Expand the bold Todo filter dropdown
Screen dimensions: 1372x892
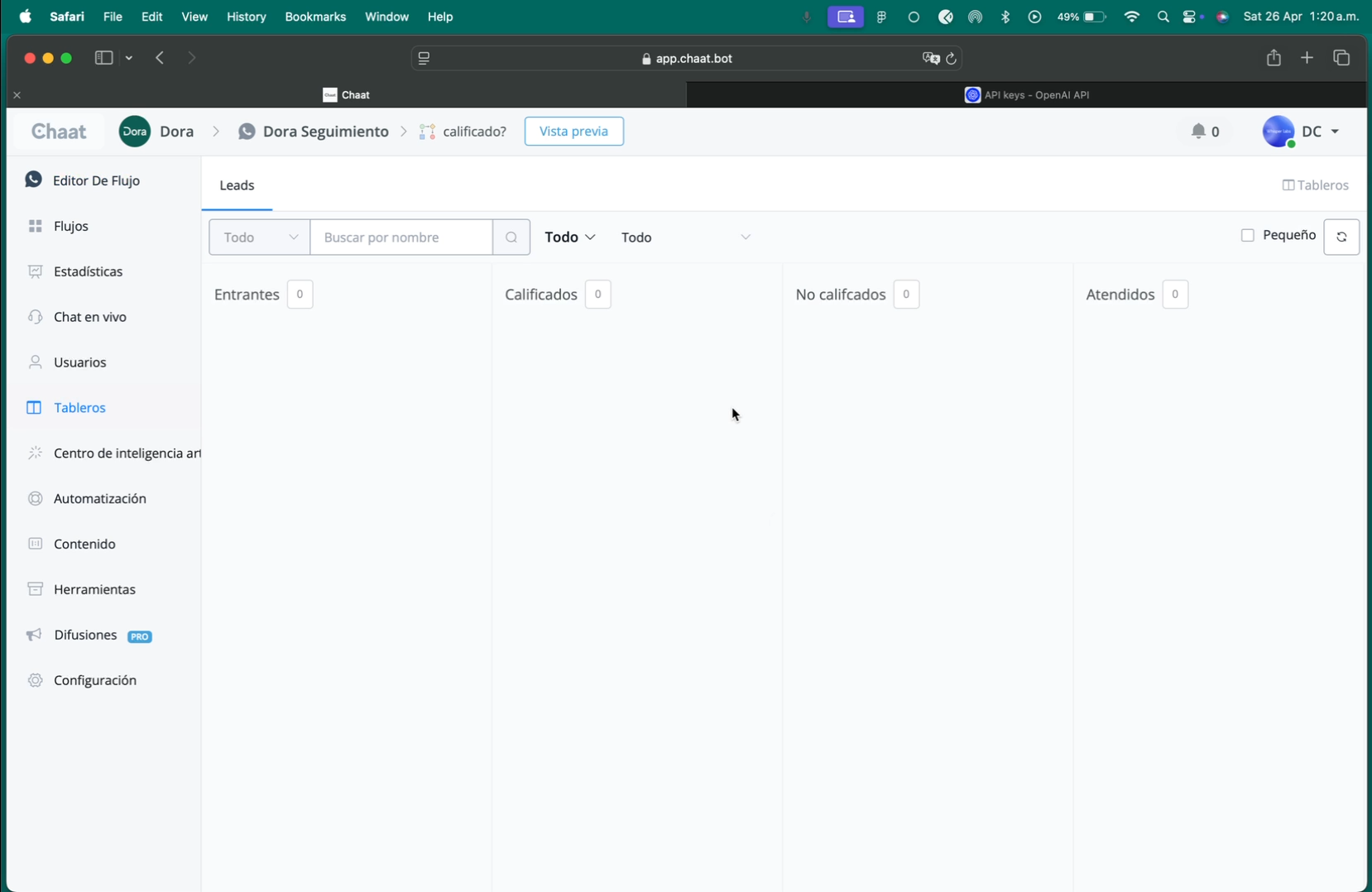point(569,237)
